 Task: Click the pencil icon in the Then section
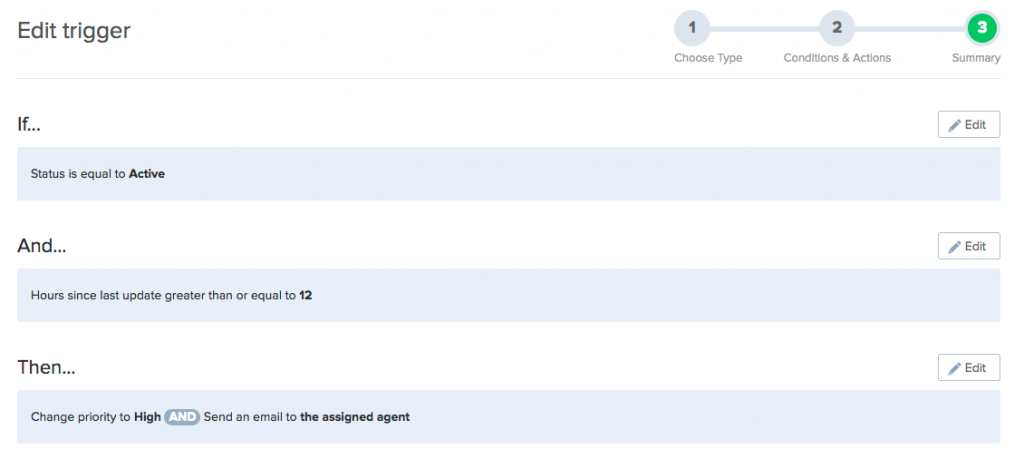(955, 368)
